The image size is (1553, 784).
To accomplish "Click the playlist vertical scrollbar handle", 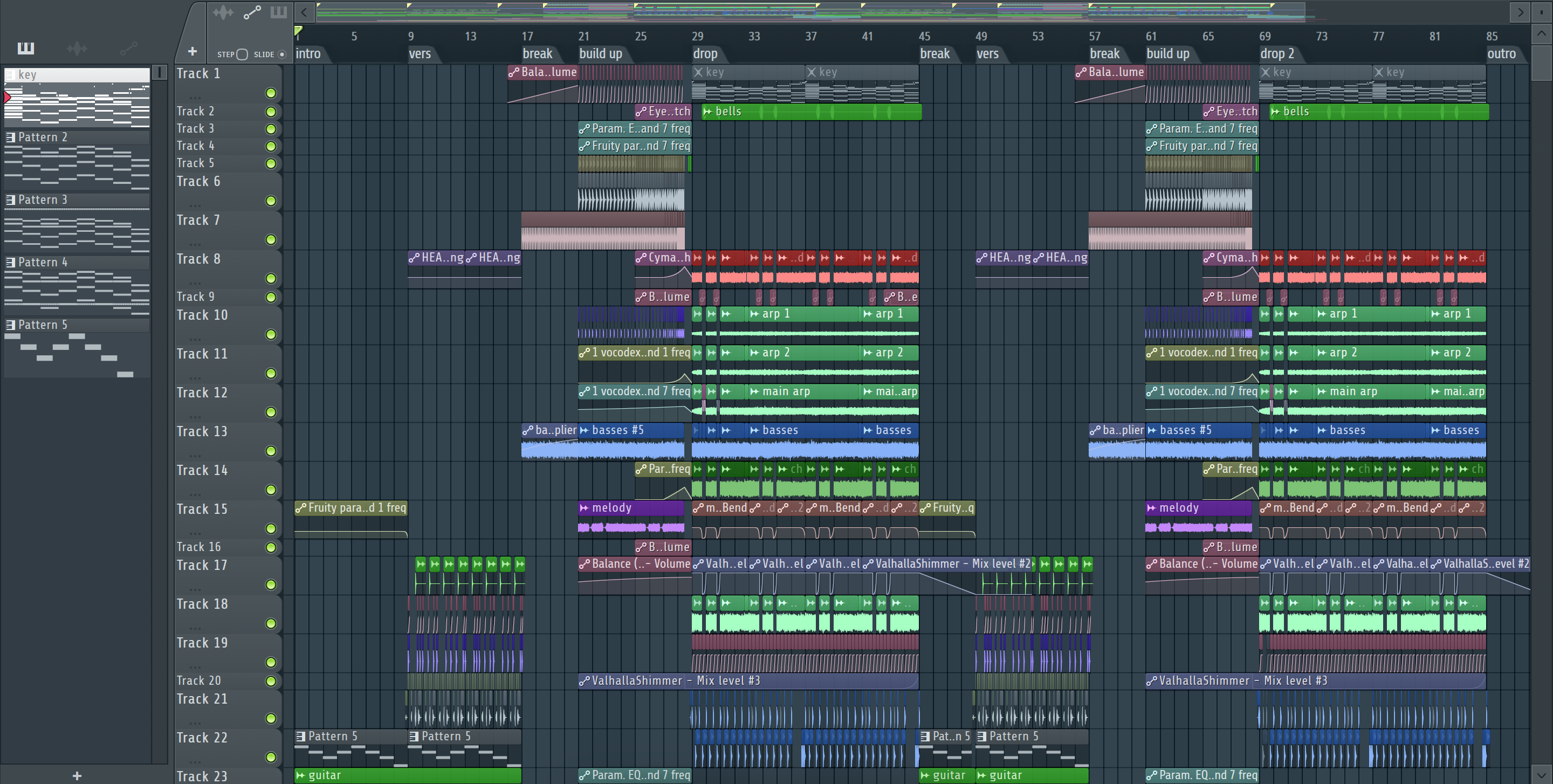I will (1542, 63).
